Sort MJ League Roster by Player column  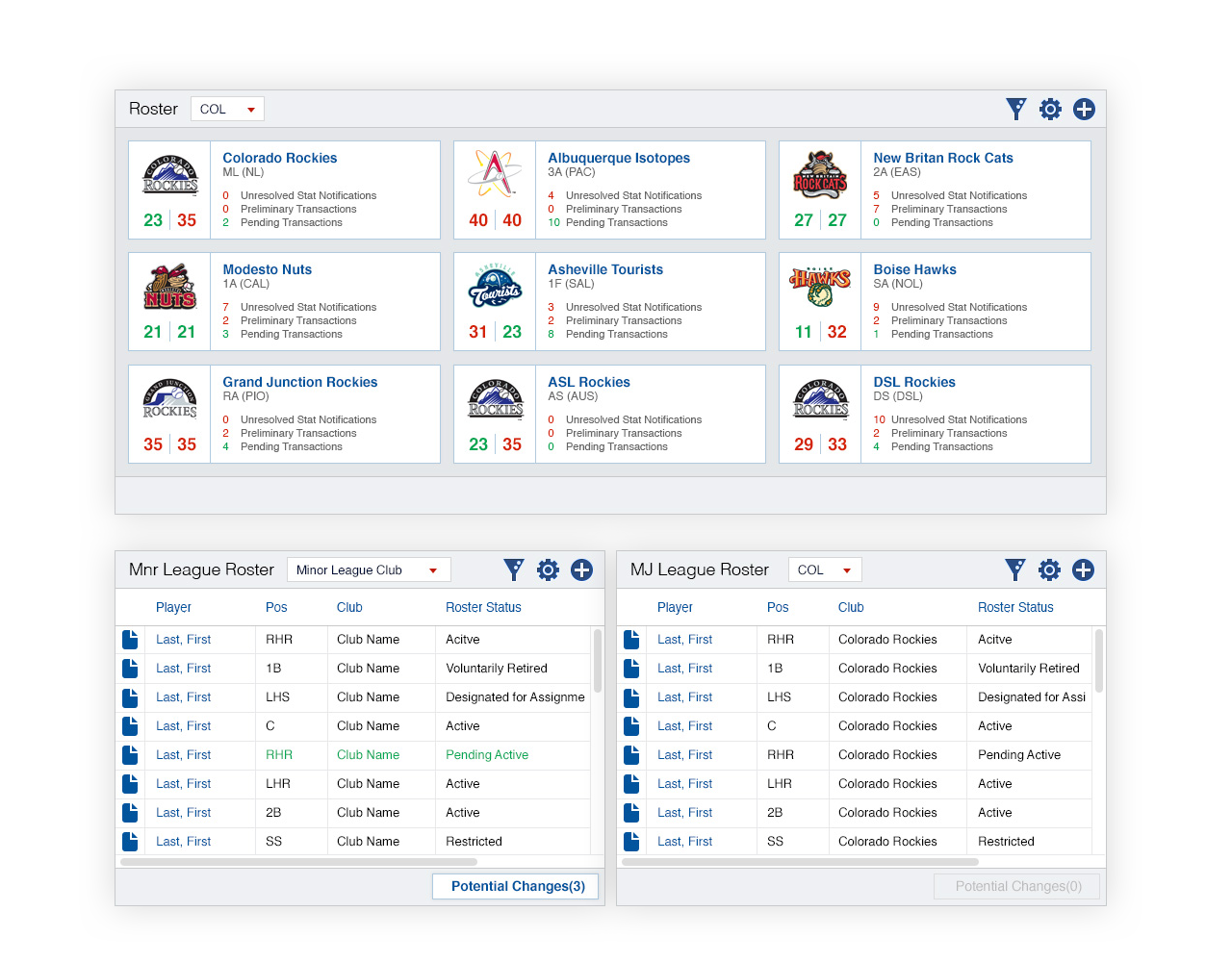coord(675,607)
